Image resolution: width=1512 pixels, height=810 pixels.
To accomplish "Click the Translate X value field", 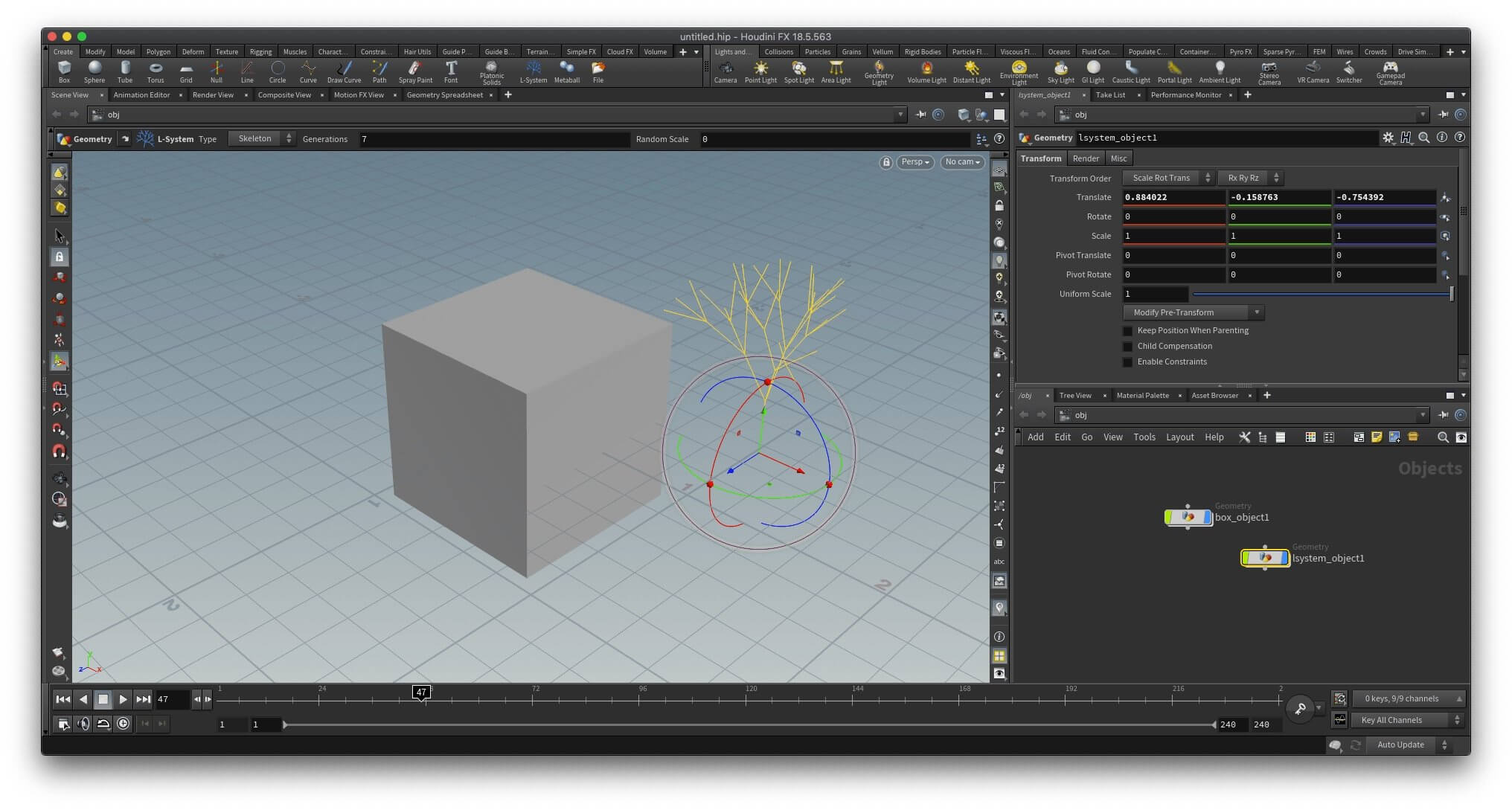I will click(1173, 198).
